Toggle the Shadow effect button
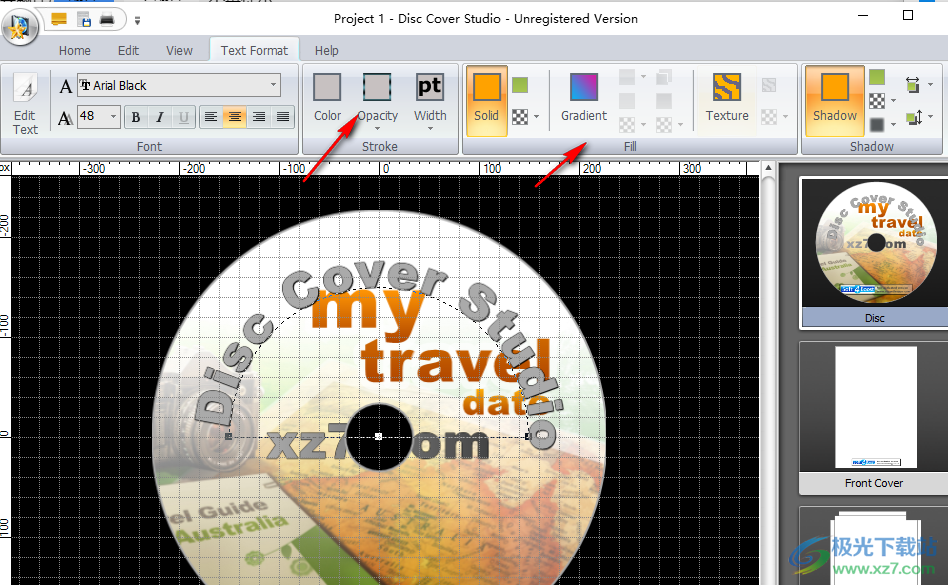The width and height of the screenshot is (948, 585). [835, 100]
